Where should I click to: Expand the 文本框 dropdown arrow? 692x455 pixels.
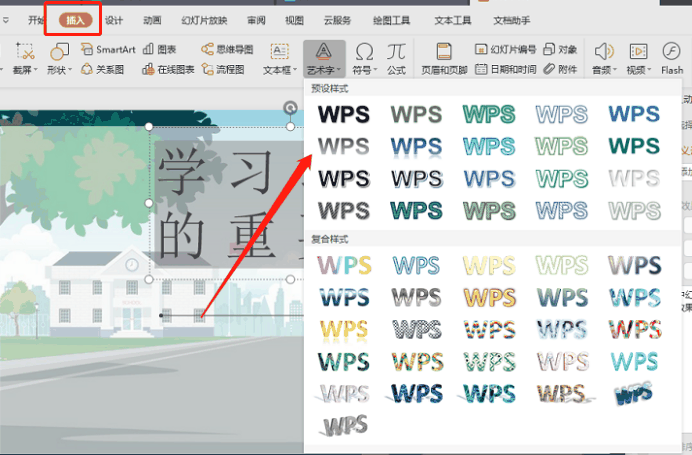pyautogui.click(x=294, y=70)
